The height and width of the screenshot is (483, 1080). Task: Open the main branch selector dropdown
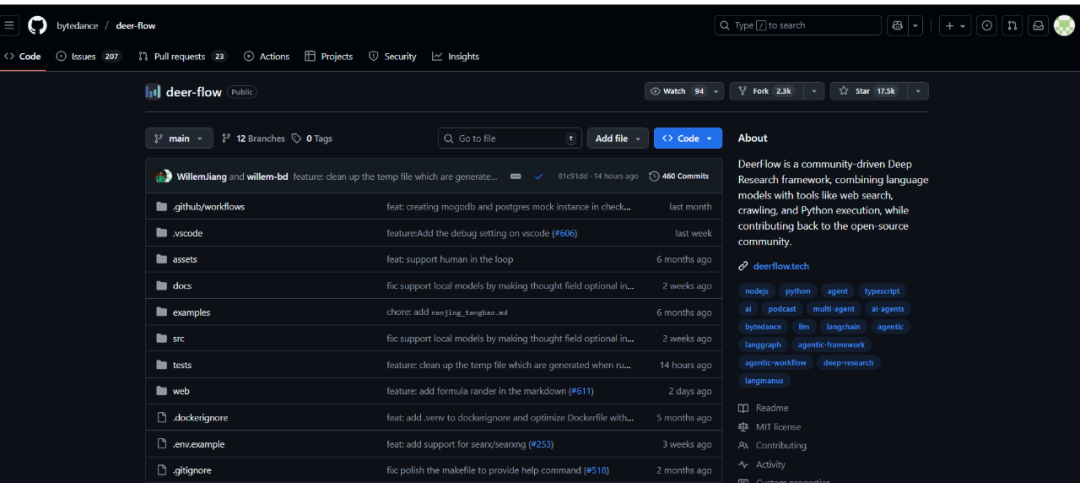(179, 138)
